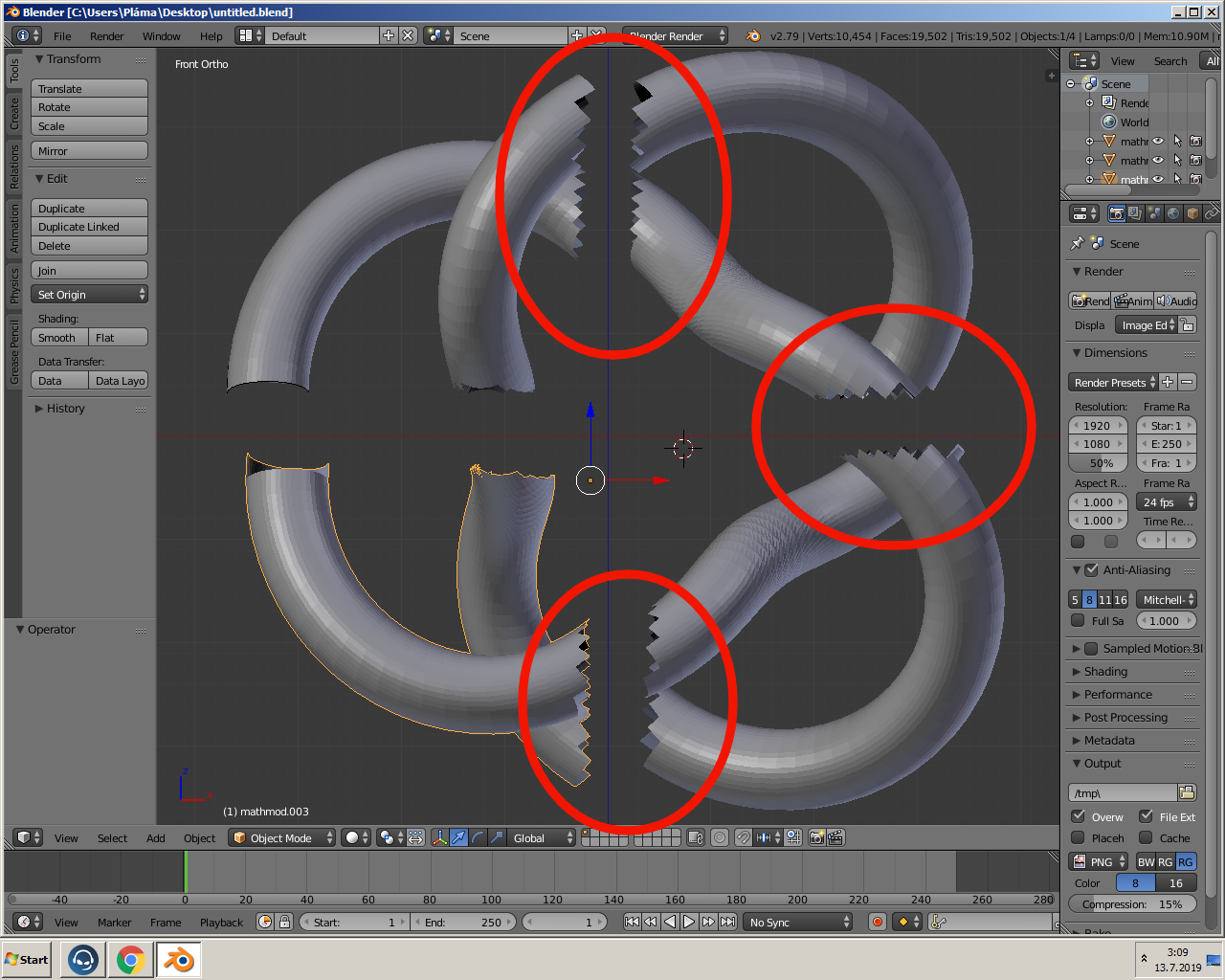Screen dimensions: 1225x980
Task: Click the snap magnet icon in header
Action: click(x=743, y=837)
